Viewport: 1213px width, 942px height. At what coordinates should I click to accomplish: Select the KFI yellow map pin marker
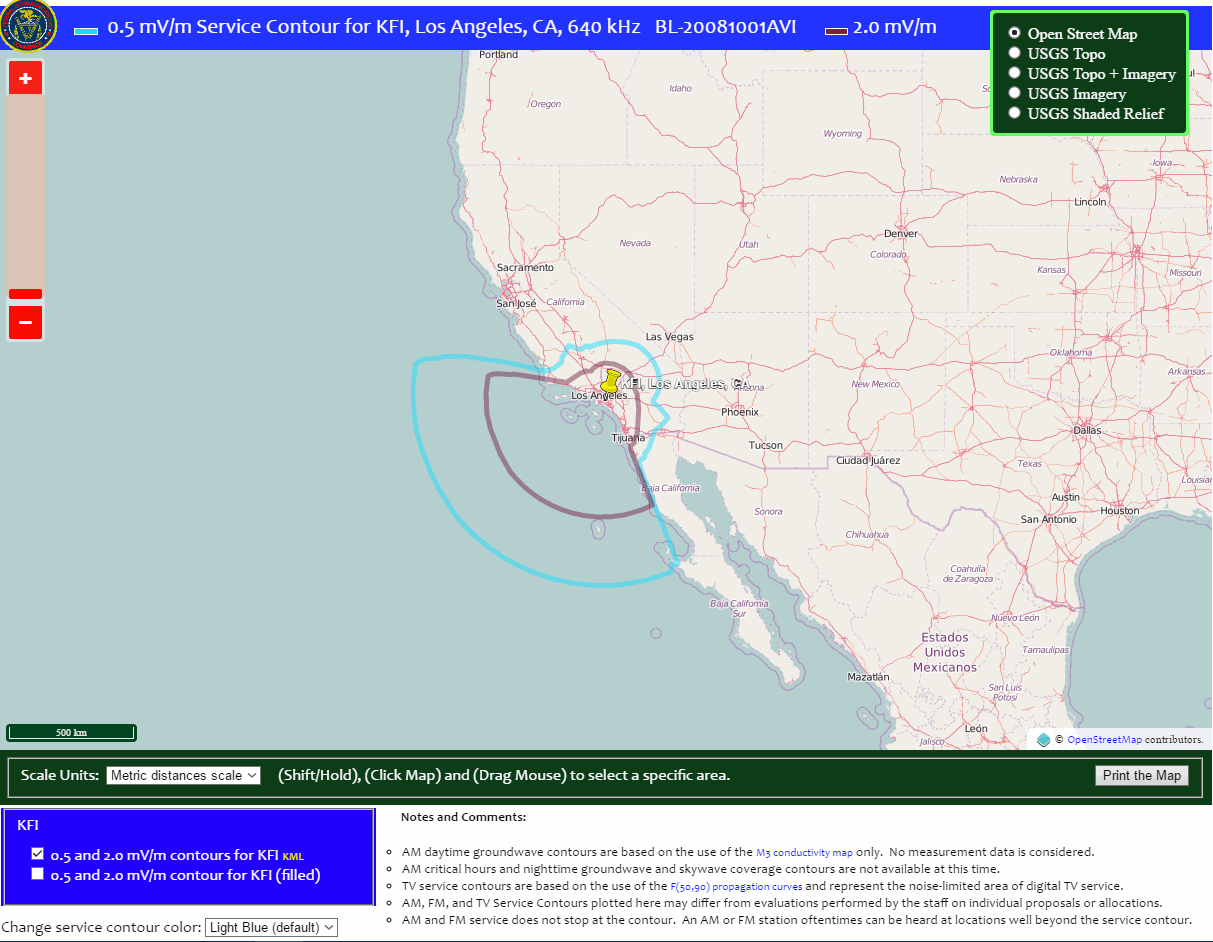612,380
